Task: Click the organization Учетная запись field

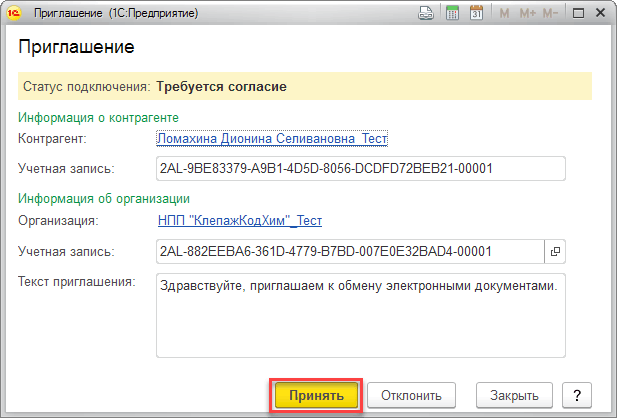Action: coord(350,251)
